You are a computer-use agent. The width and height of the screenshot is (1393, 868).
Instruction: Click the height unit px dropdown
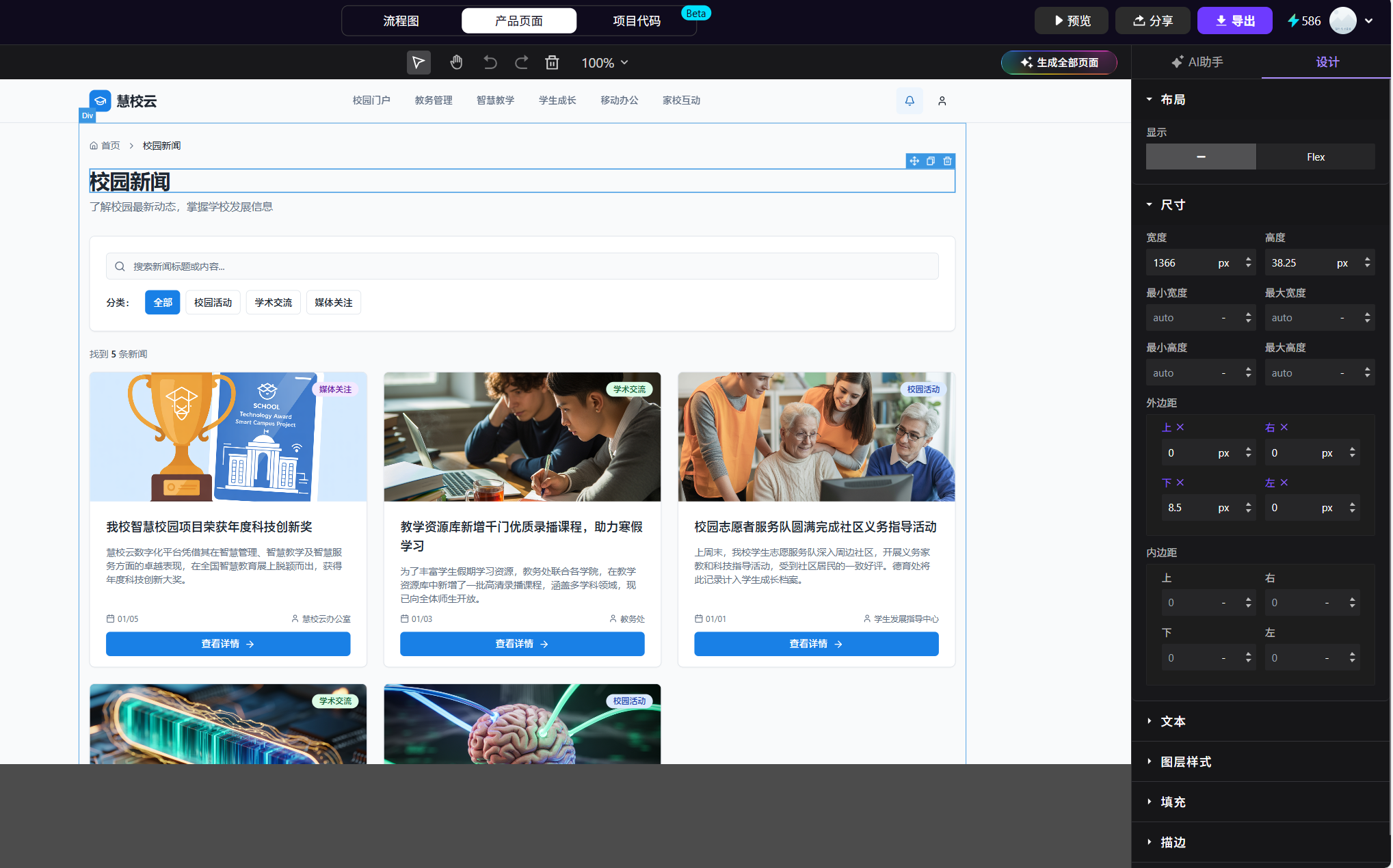tap(1342, 263)
